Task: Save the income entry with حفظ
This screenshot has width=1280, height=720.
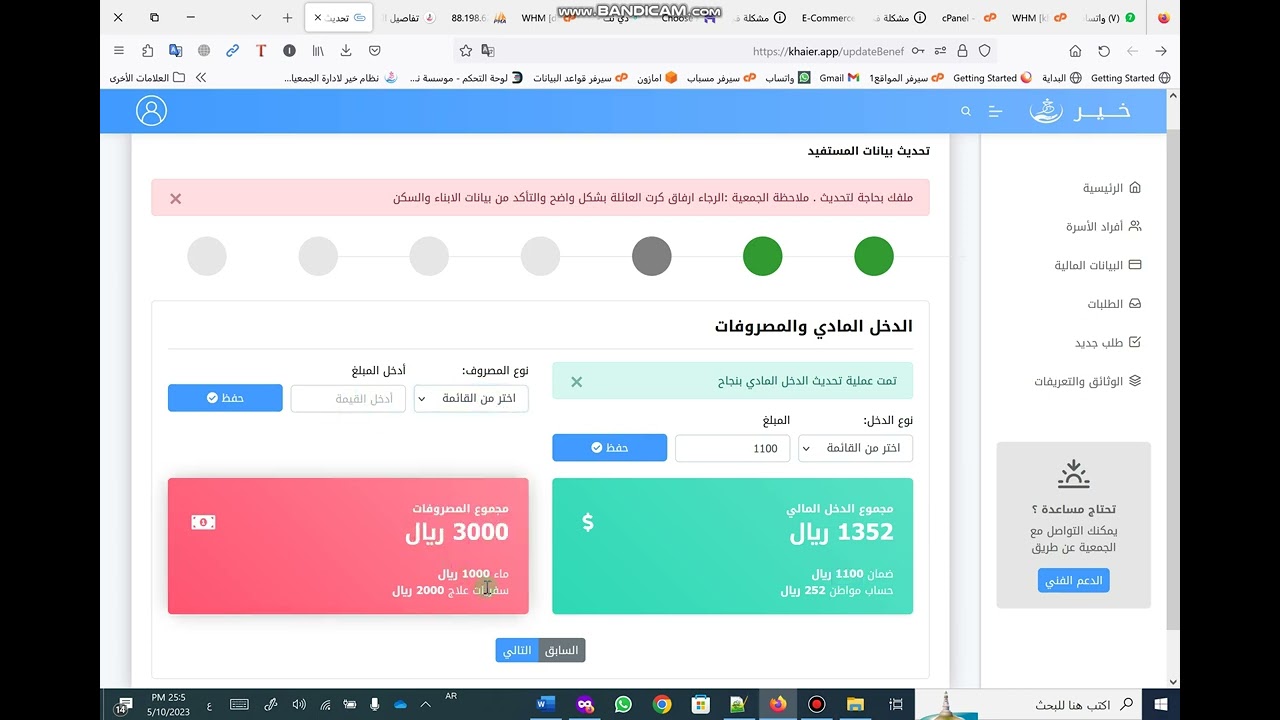Action: point(609,448)
